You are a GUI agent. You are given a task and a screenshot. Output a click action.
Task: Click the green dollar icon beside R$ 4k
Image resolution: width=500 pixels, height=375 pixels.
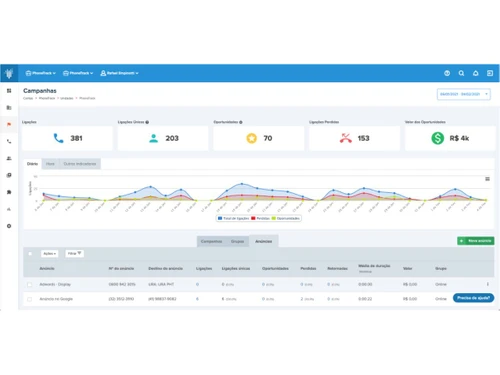tap(438, 138)
